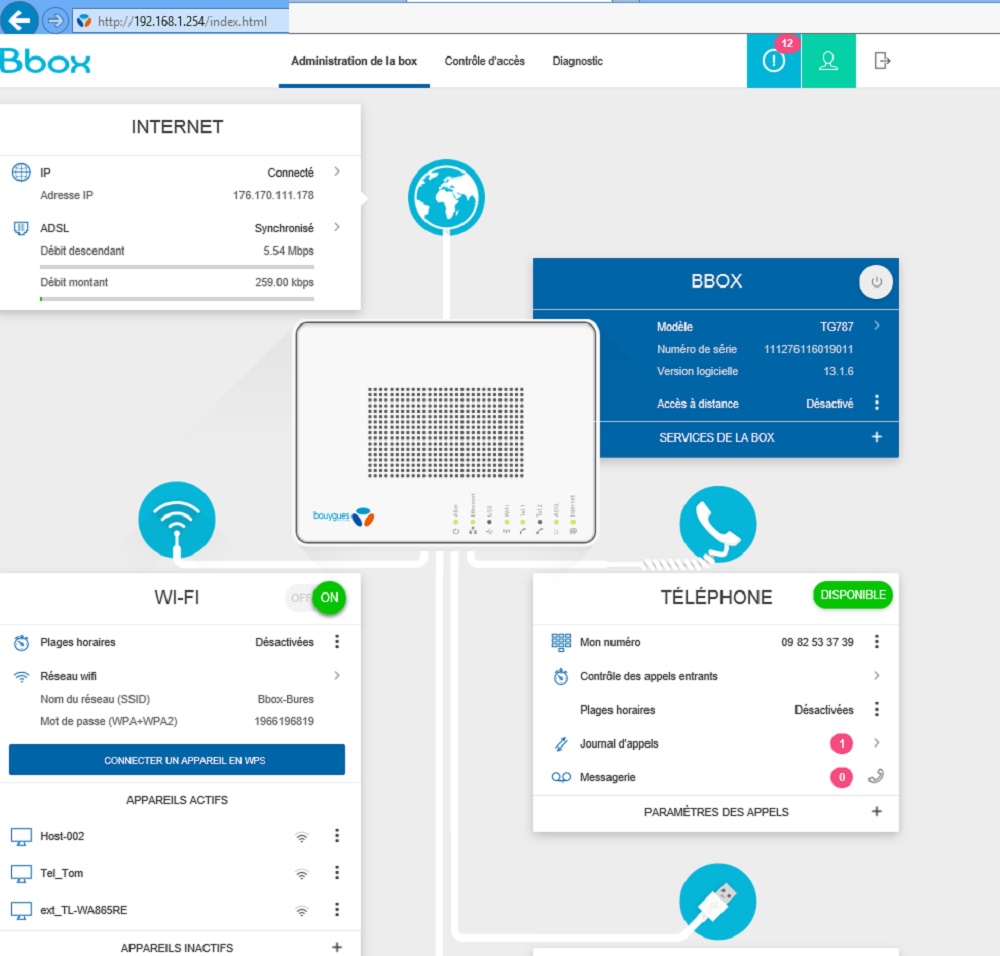
Task: Open Journal d'appels entry
Action: tap(619, 744)
